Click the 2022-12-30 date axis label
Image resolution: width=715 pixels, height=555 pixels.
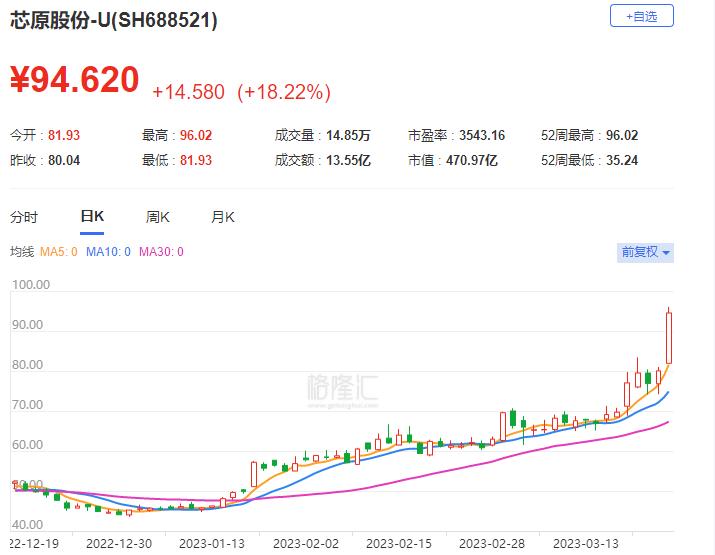click(x=119, y=544)
